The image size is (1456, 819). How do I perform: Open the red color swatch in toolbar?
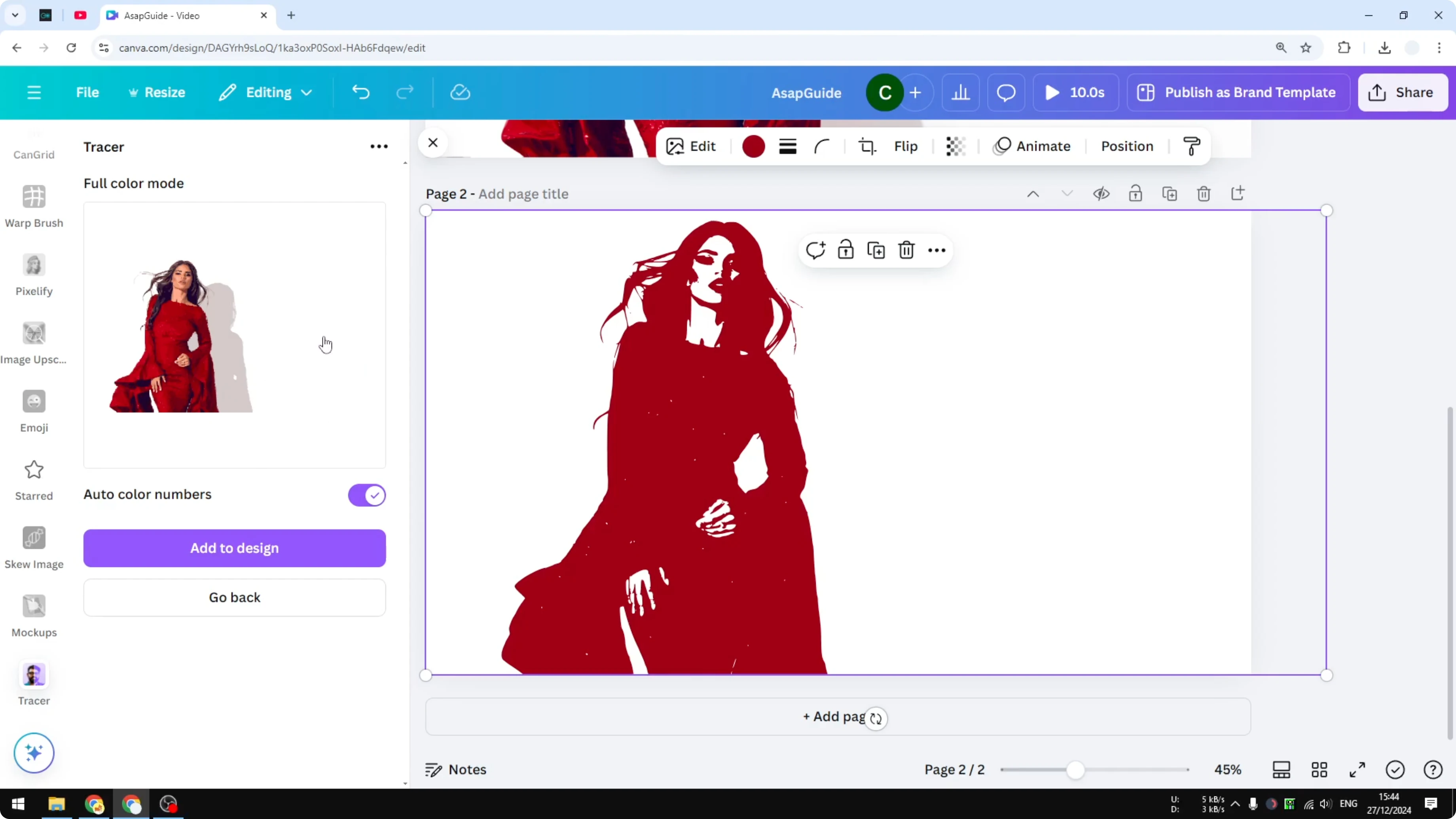coord(753,146)
